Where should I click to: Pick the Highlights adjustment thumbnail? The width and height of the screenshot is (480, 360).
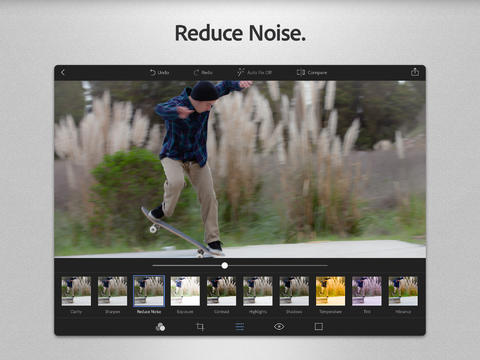pos(258,291)
